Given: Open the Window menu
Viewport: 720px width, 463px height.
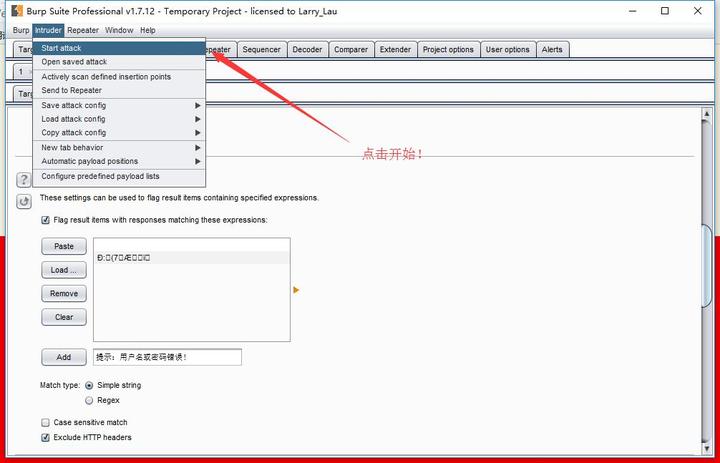Looking at the screenshot, I should 119,30.
